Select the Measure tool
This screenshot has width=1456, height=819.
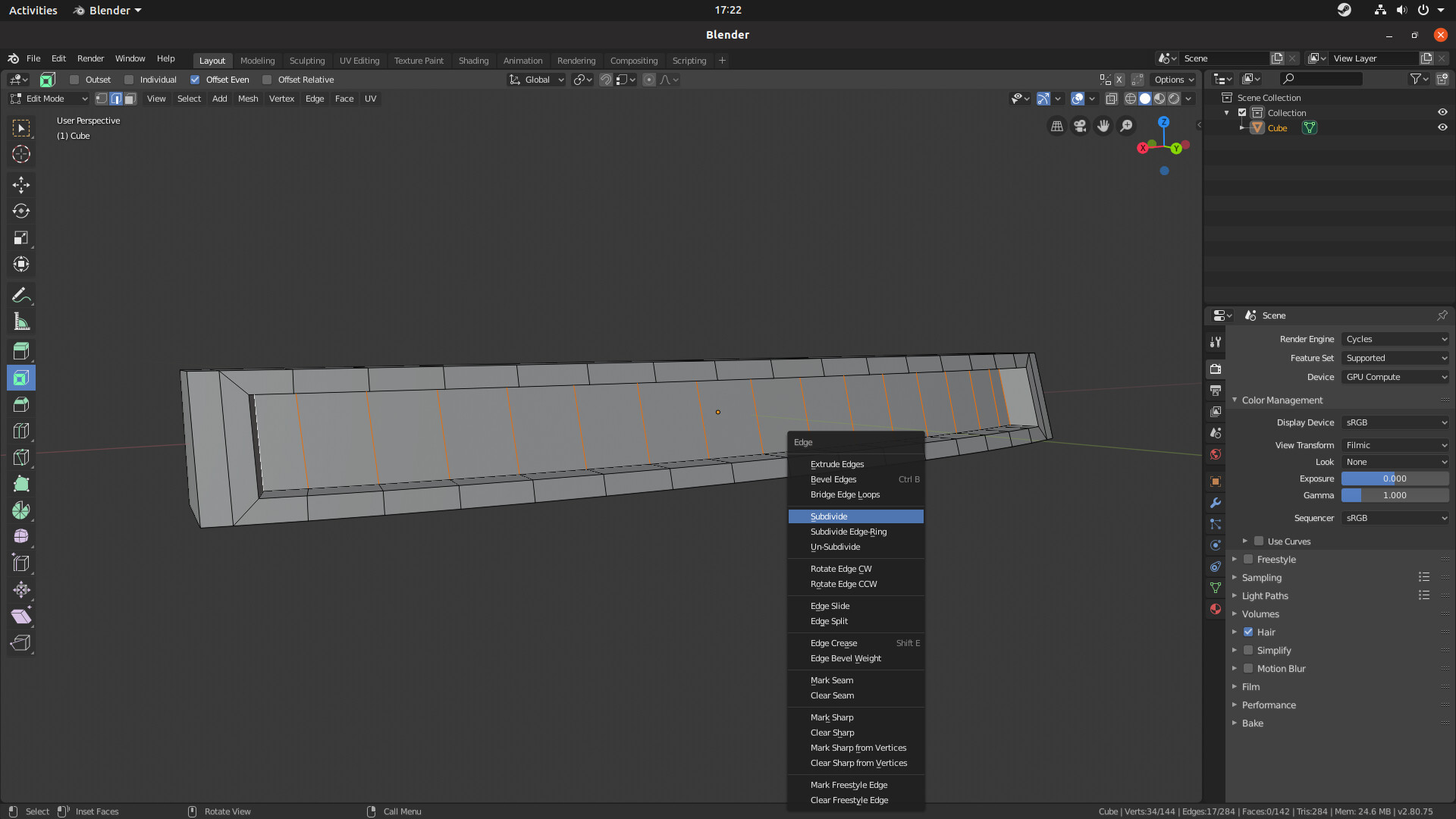21,322
